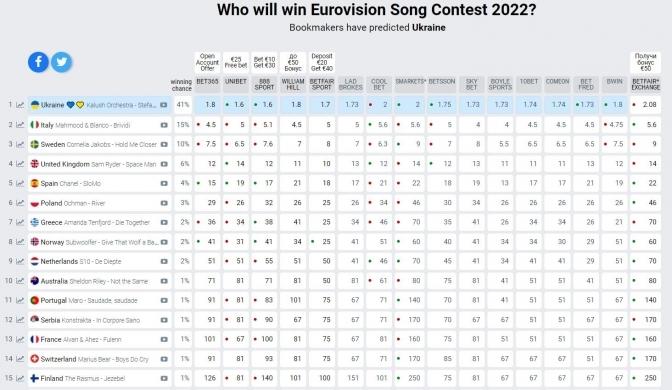Viewport: 672px width, 390px height.
Task: Click the BETFAIR EXCHANGE column header
Action: coord(645,84)
